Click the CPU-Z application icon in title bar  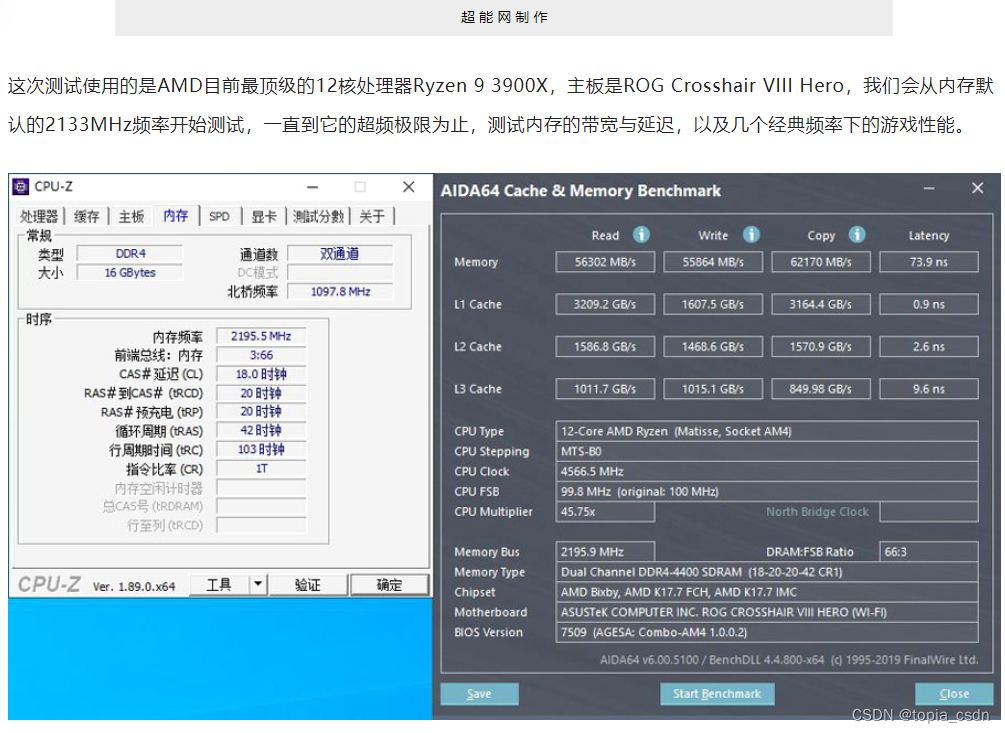(21, 186)
